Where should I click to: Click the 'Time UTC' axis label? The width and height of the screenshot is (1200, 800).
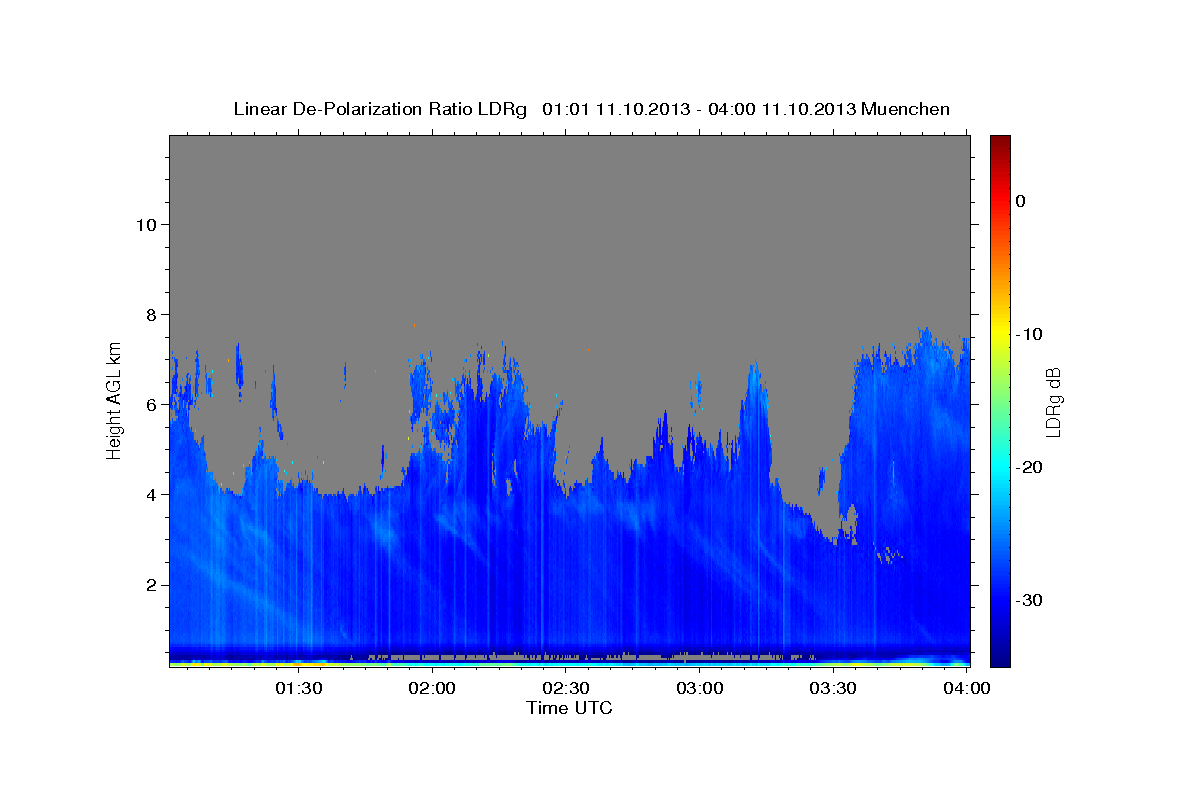[569, 708]
